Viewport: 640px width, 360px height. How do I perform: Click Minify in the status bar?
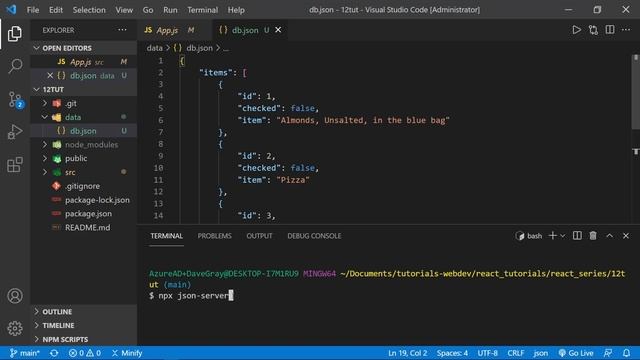(x=127, y=353)
